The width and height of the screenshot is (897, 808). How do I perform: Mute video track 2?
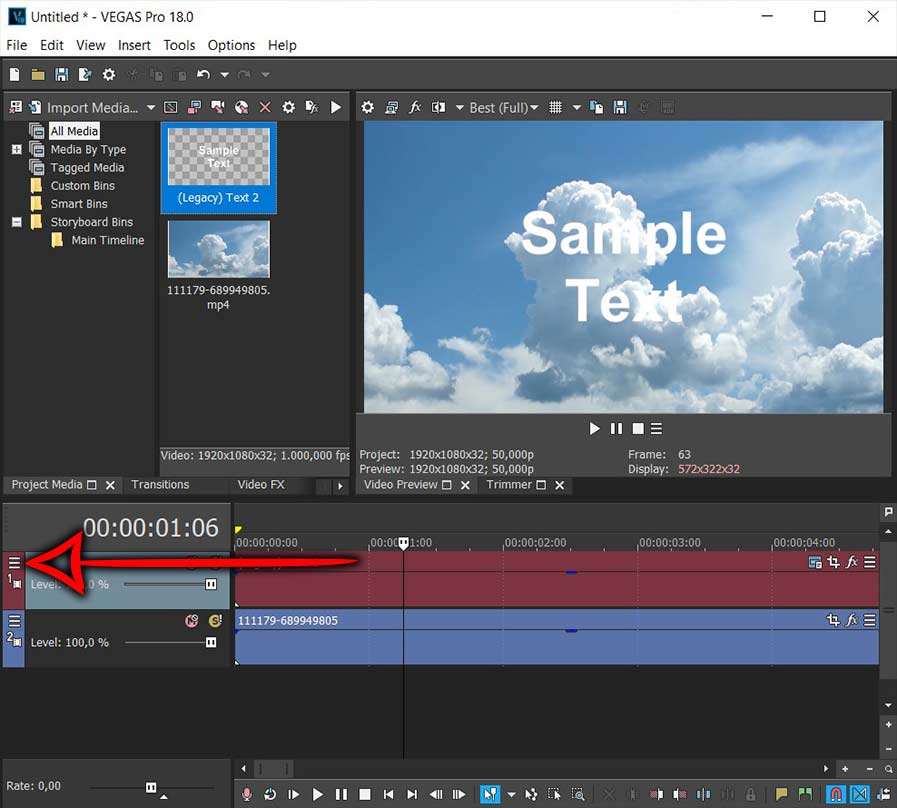point(192,621)
